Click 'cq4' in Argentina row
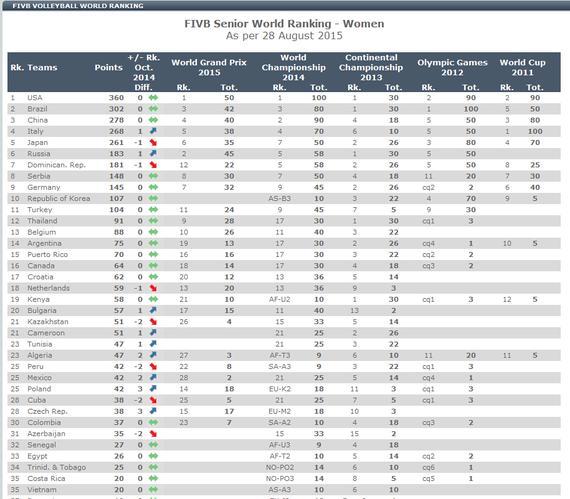The width and height of the screenshot is (570, 499). (429, 244)
